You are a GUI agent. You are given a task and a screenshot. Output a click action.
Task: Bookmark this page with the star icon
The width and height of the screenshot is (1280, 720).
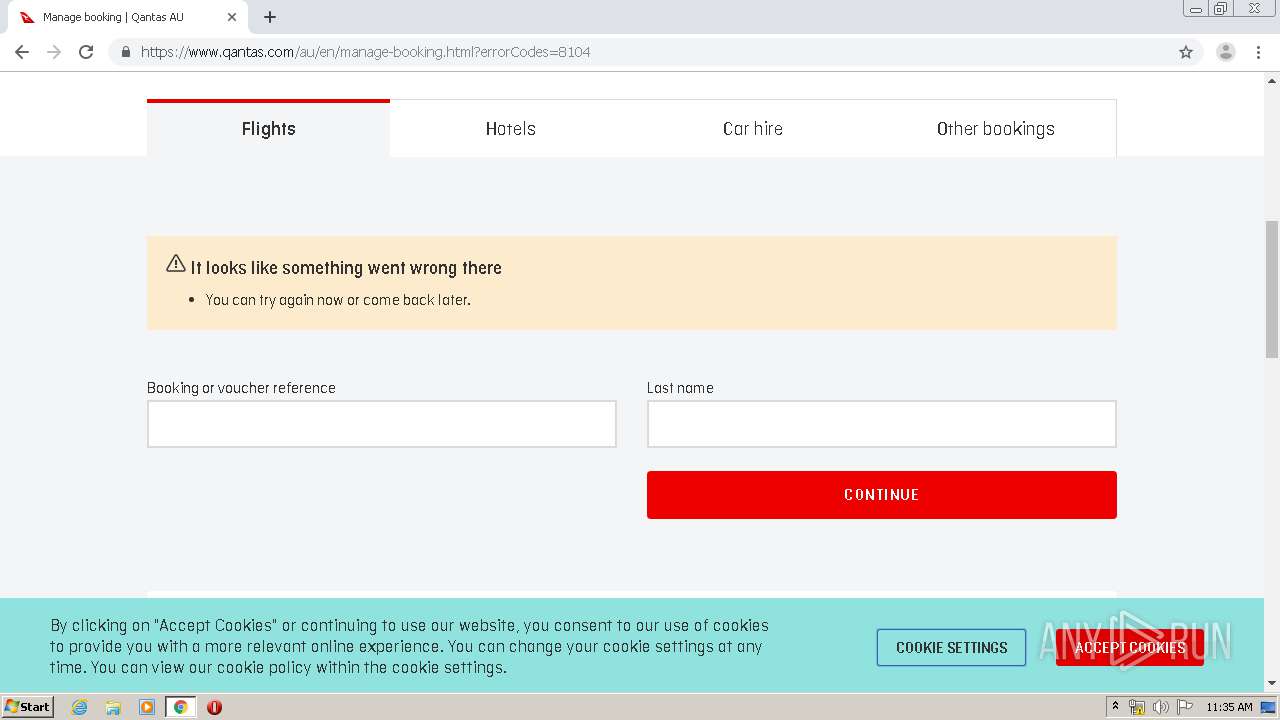coord(1186,52)
